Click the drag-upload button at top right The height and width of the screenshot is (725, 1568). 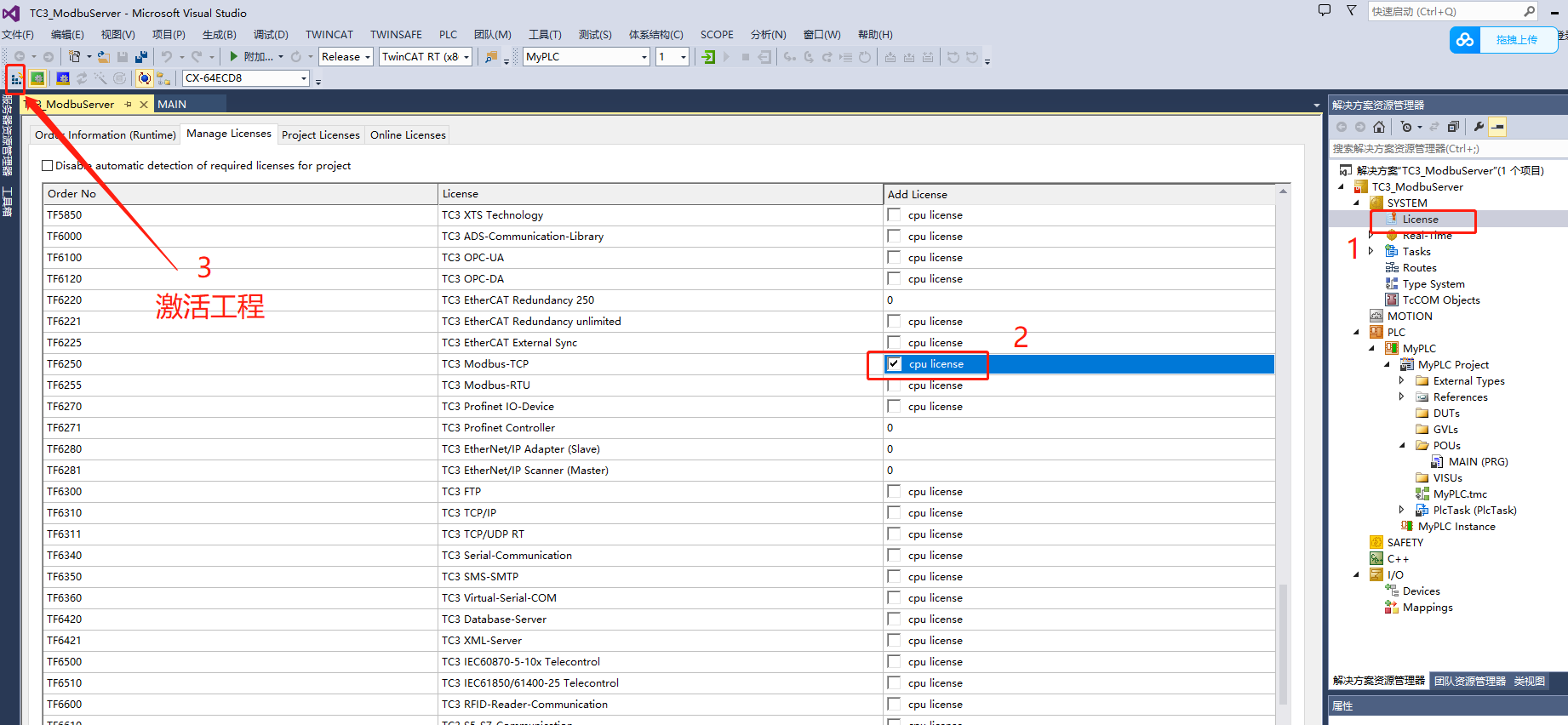(x=1517, y=40)
